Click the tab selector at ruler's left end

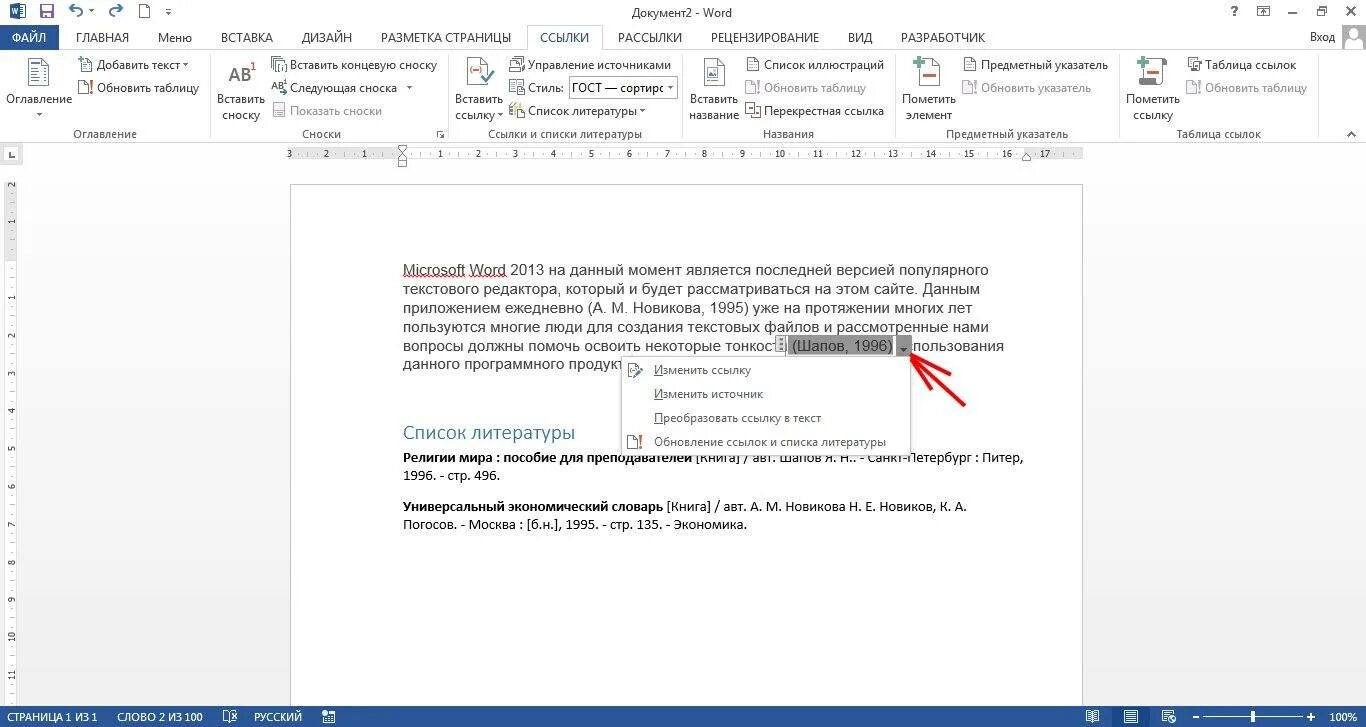(x=12, y=155)
